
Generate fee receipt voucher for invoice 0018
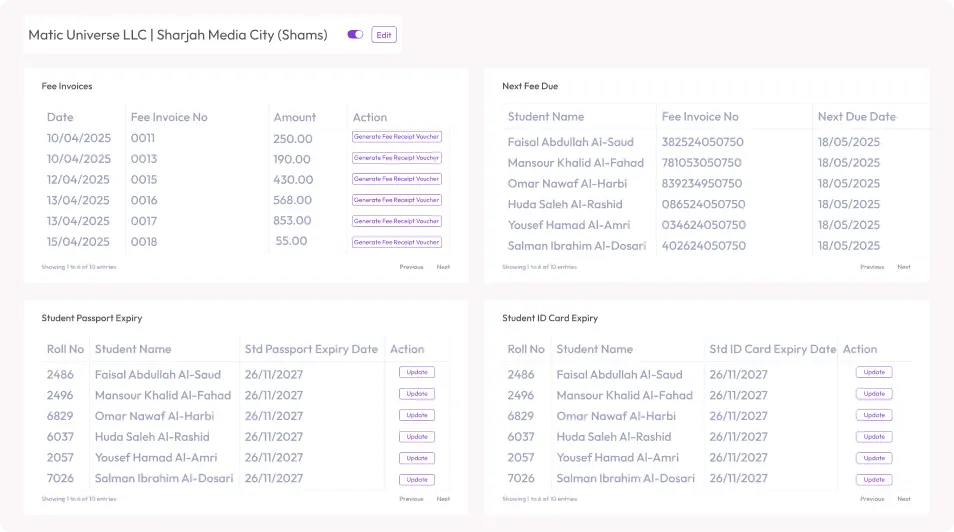(396, 242)
